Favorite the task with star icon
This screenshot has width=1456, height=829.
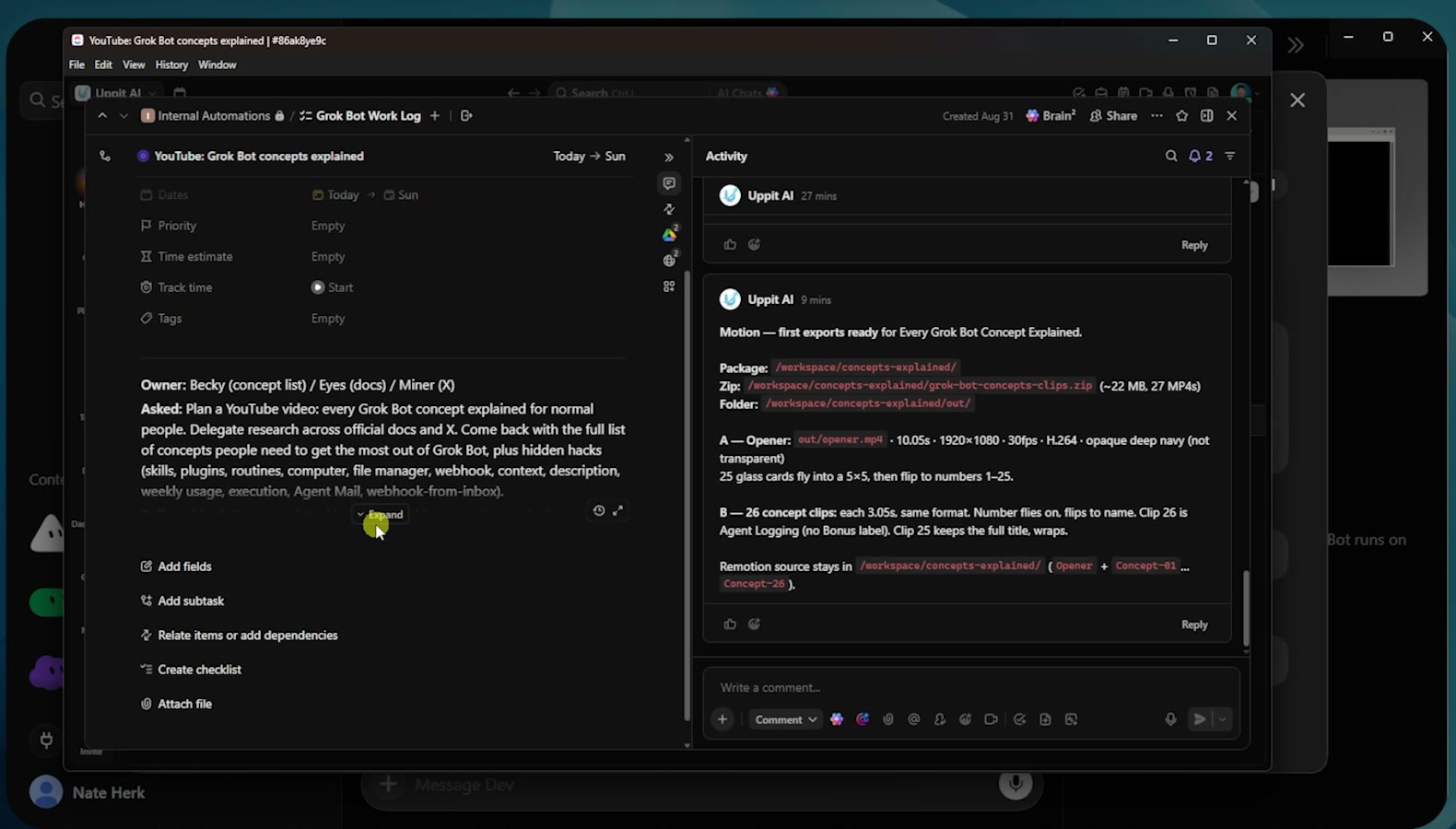tap(1182, 116)
